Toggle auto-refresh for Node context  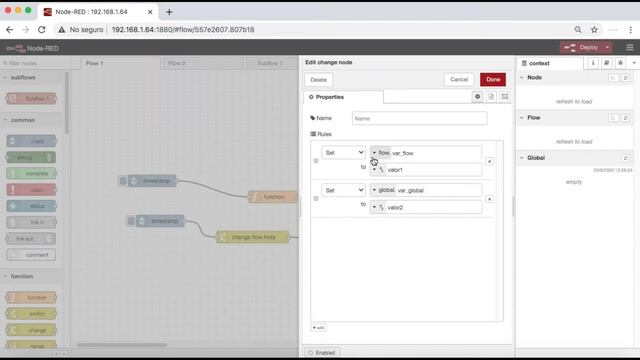tap(613, 78)
